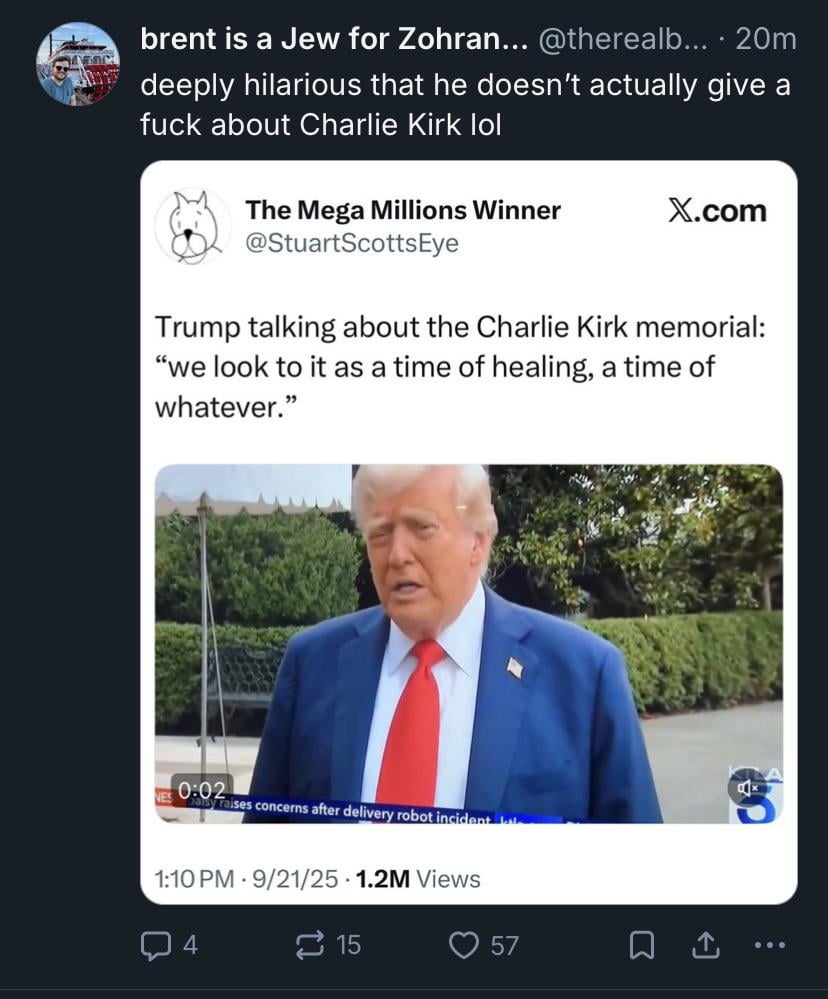Image resolution: width=828 pixels, height=999 pixels.
Task: Open the 20m post timestamp
Action: coord(766,40)
